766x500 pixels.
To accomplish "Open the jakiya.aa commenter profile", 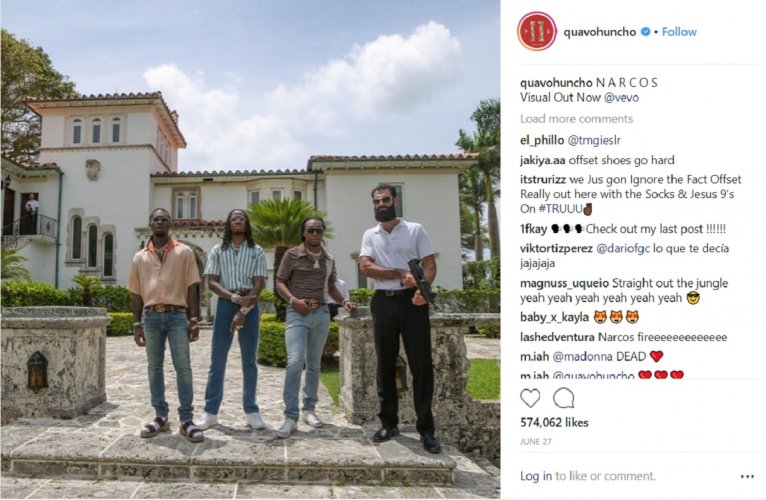I will [x=543, y=160].
